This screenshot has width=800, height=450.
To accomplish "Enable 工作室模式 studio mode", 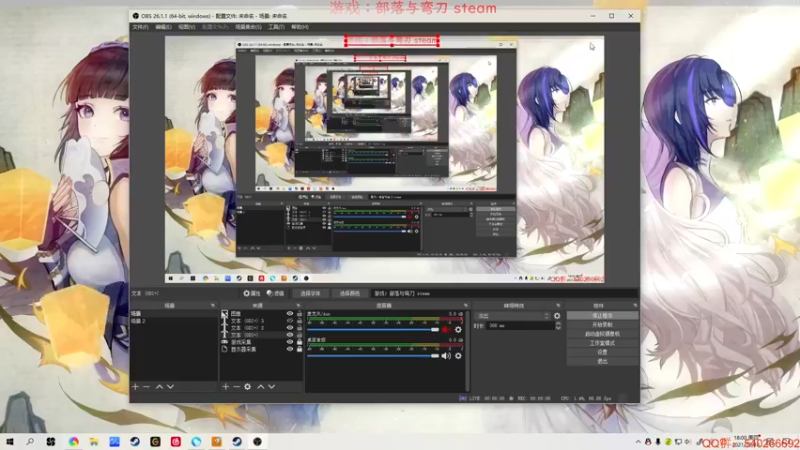I will (x=602, y=343).
